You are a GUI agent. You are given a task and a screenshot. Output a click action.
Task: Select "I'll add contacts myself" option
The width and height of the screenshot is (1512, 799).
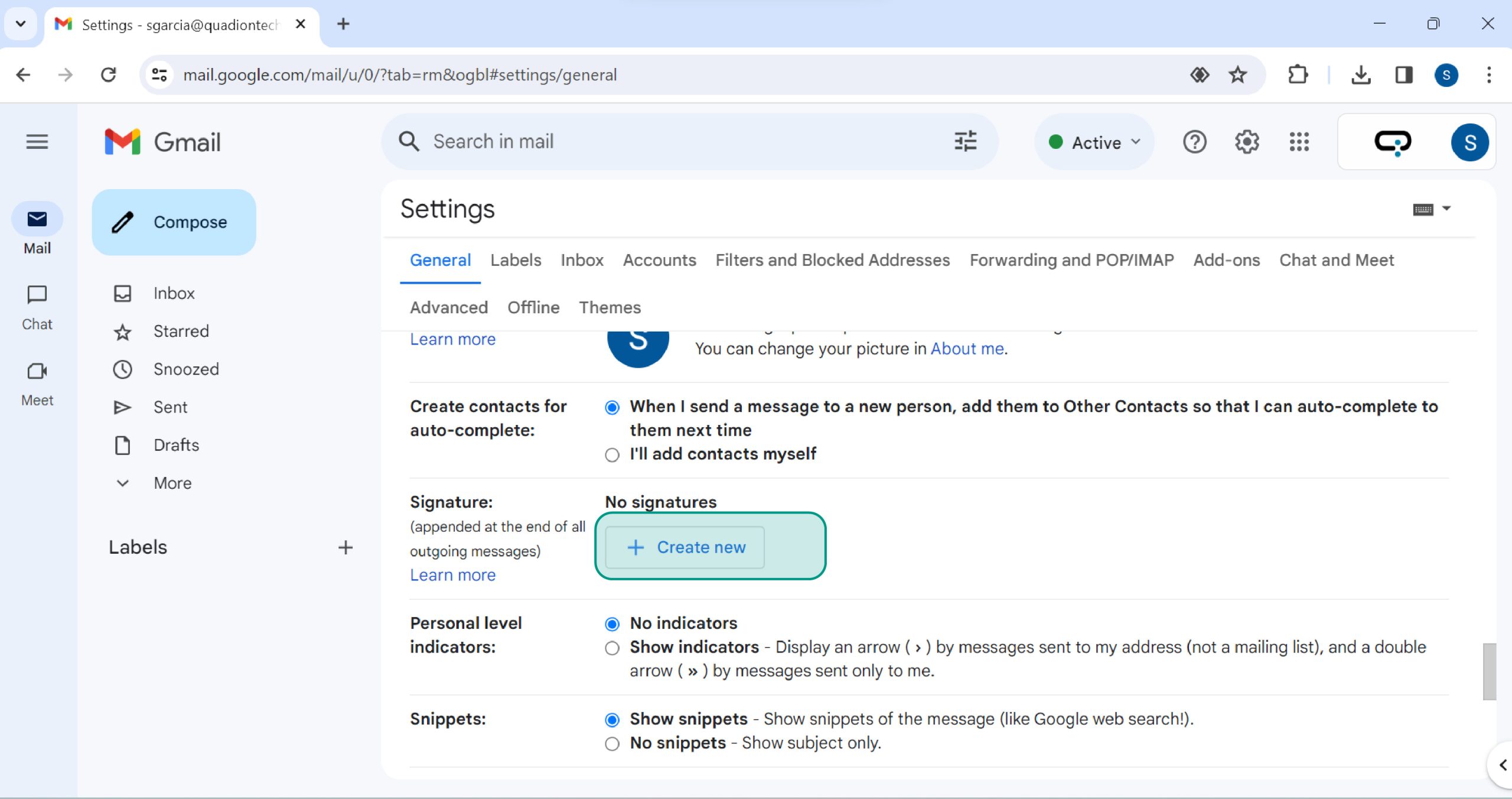click(x=612, y=455)
